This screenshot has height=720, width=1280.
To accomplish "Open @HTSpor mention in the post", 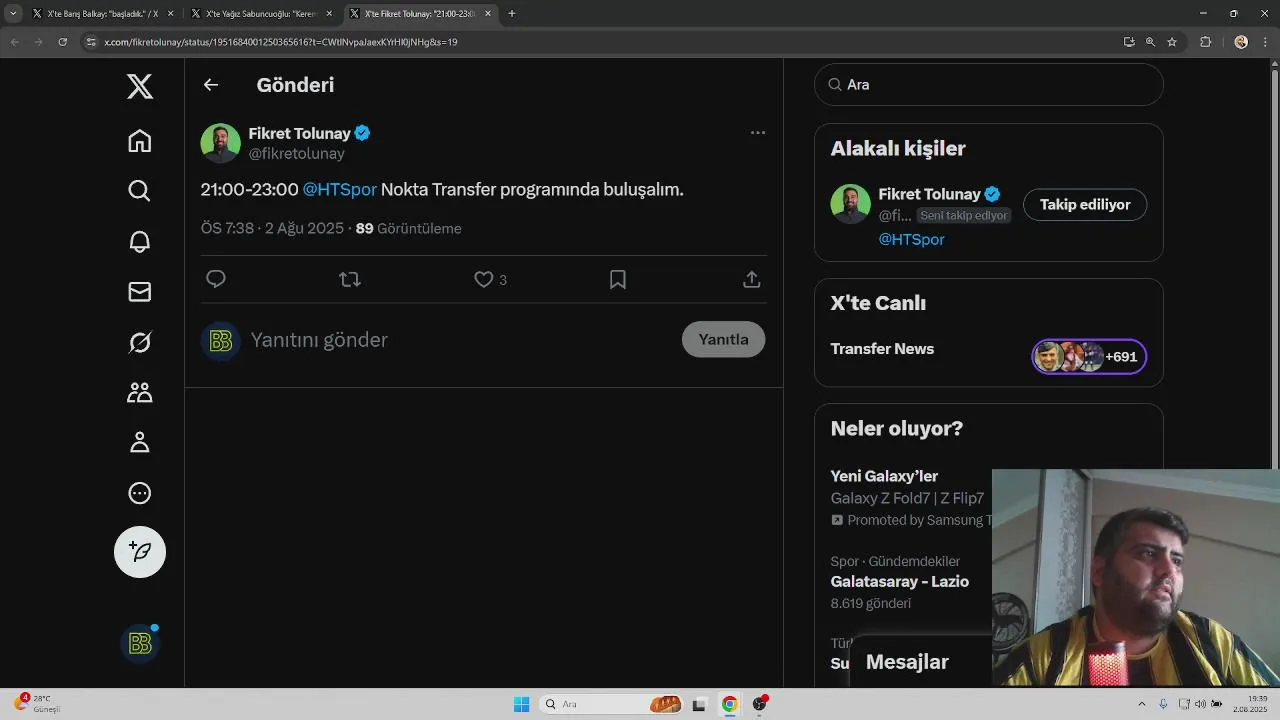I will (340, 190).
